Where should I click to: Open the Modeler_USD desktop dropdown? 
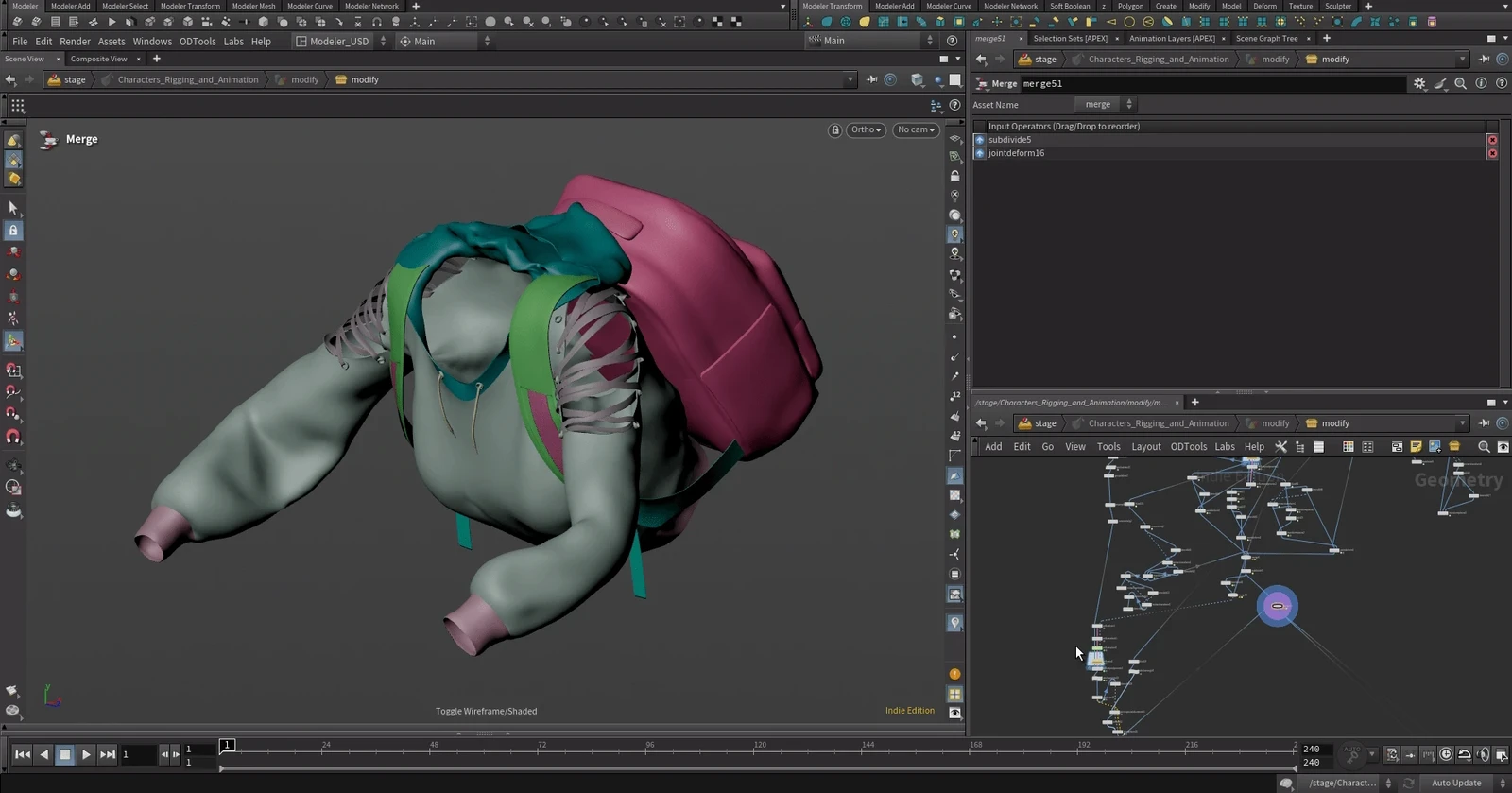click(339, 42)
